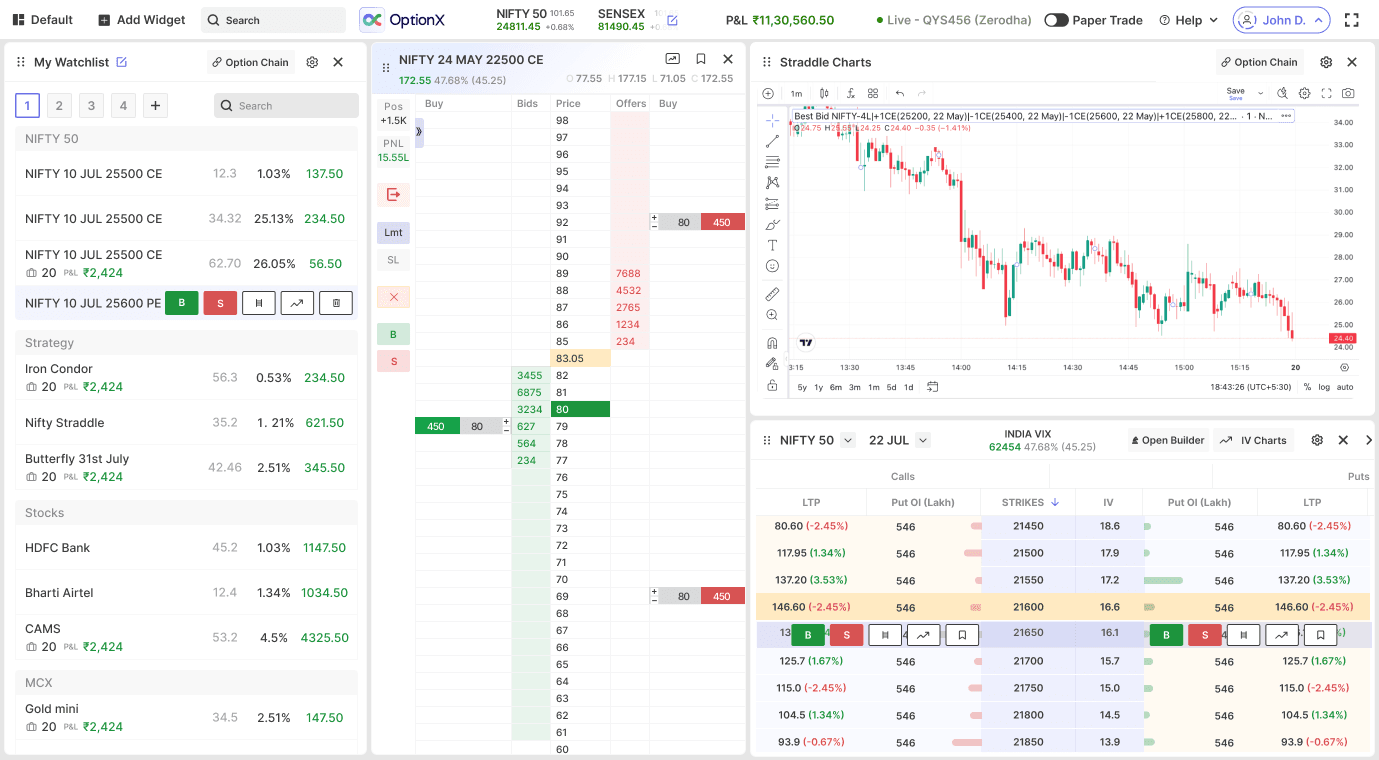Viewport: 1379px width, 760px height.
Task: Open the Help dropdown menu
Action: (x=1188, y=20)
